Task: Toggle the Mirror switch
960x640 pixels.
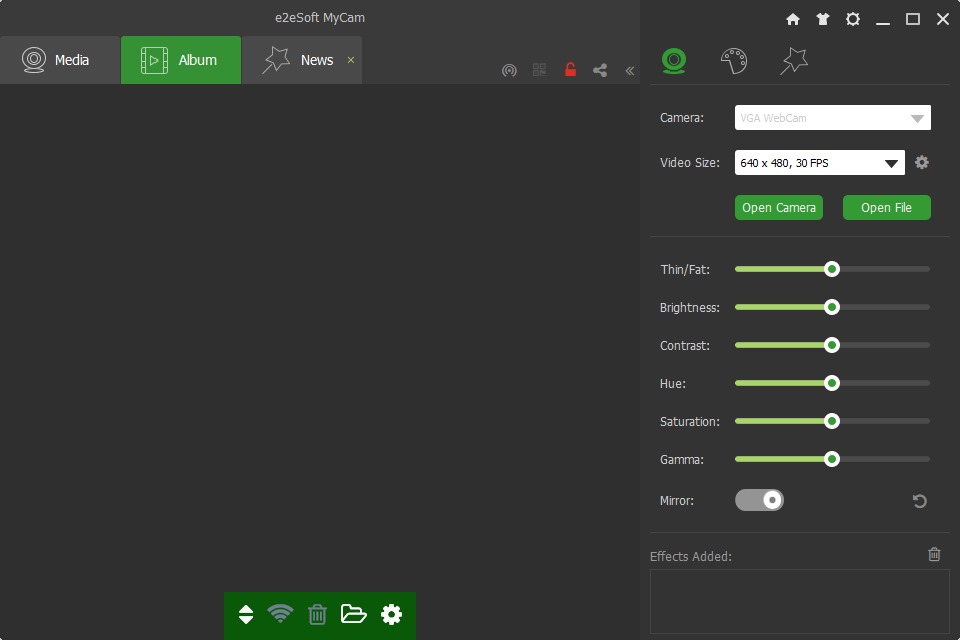Action: [759, 500]
